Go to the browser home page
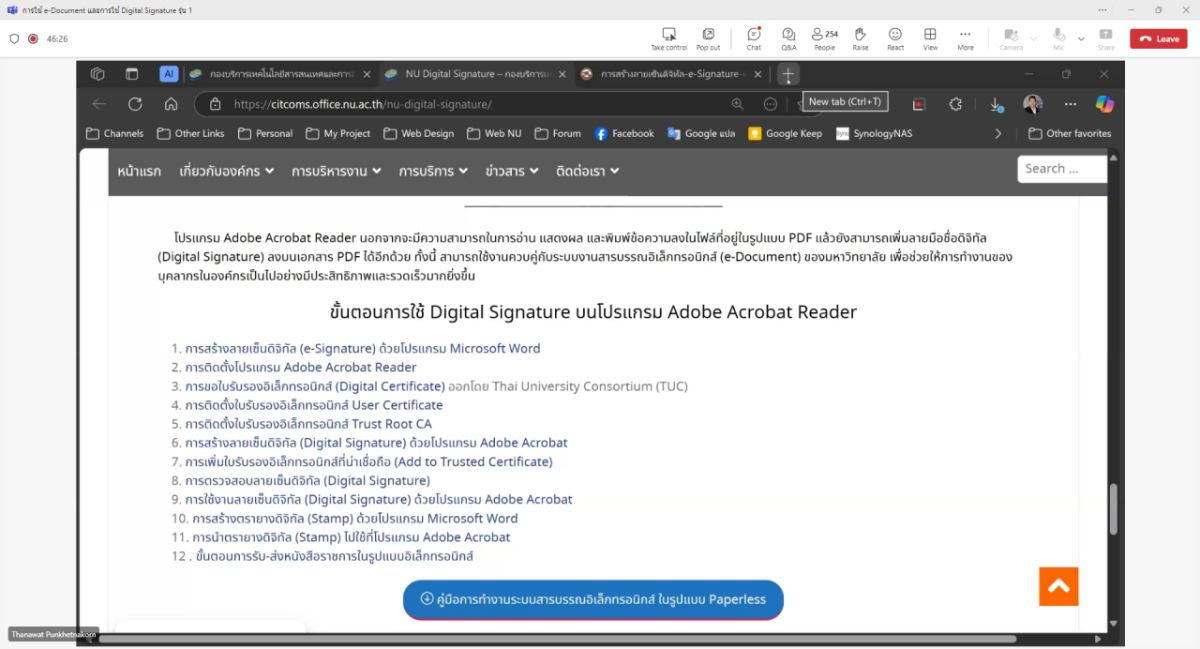 click(x=171, y=104)
